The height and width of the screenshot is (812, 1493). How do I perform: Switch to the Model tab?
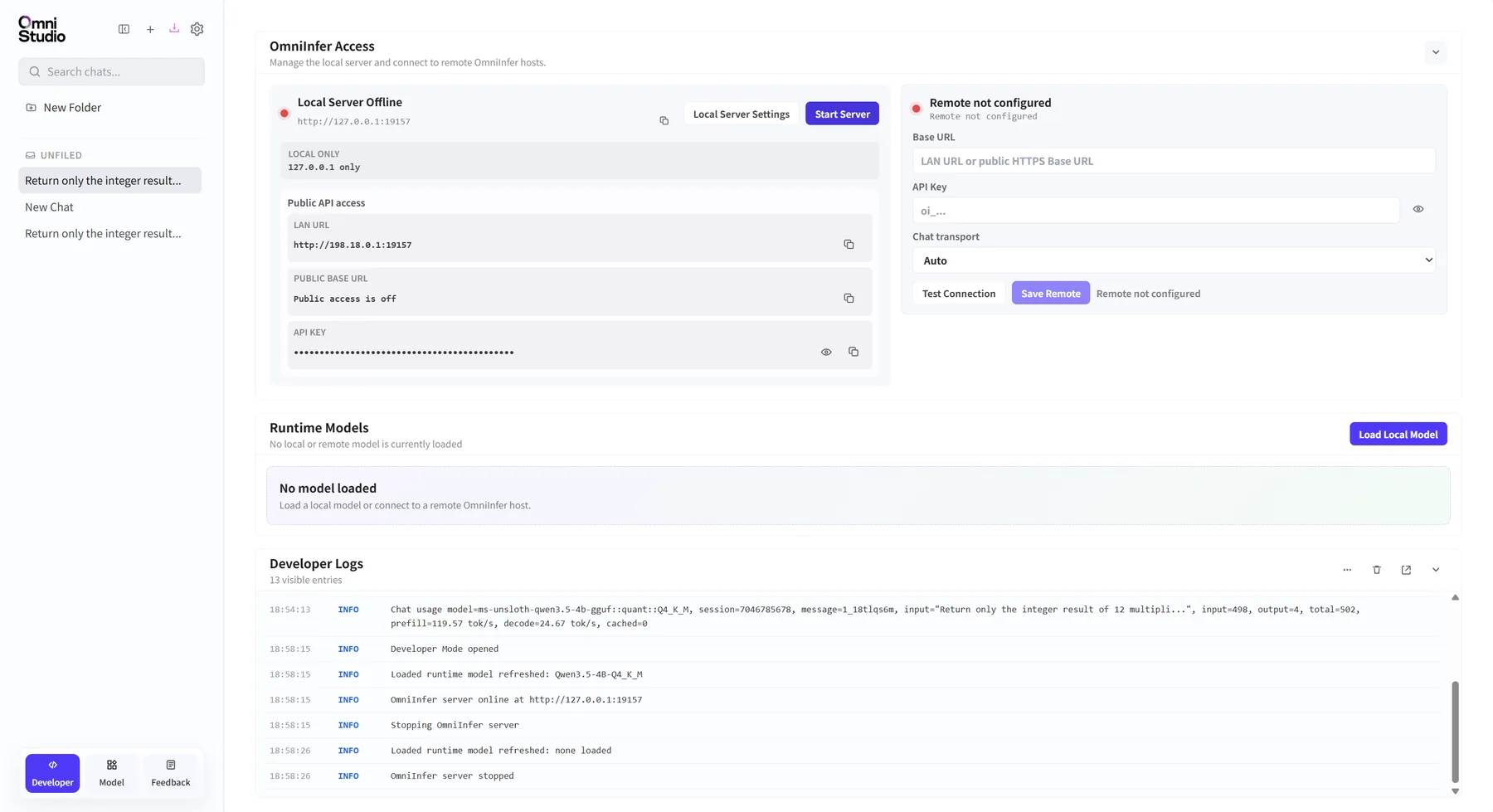pos(112,773)
